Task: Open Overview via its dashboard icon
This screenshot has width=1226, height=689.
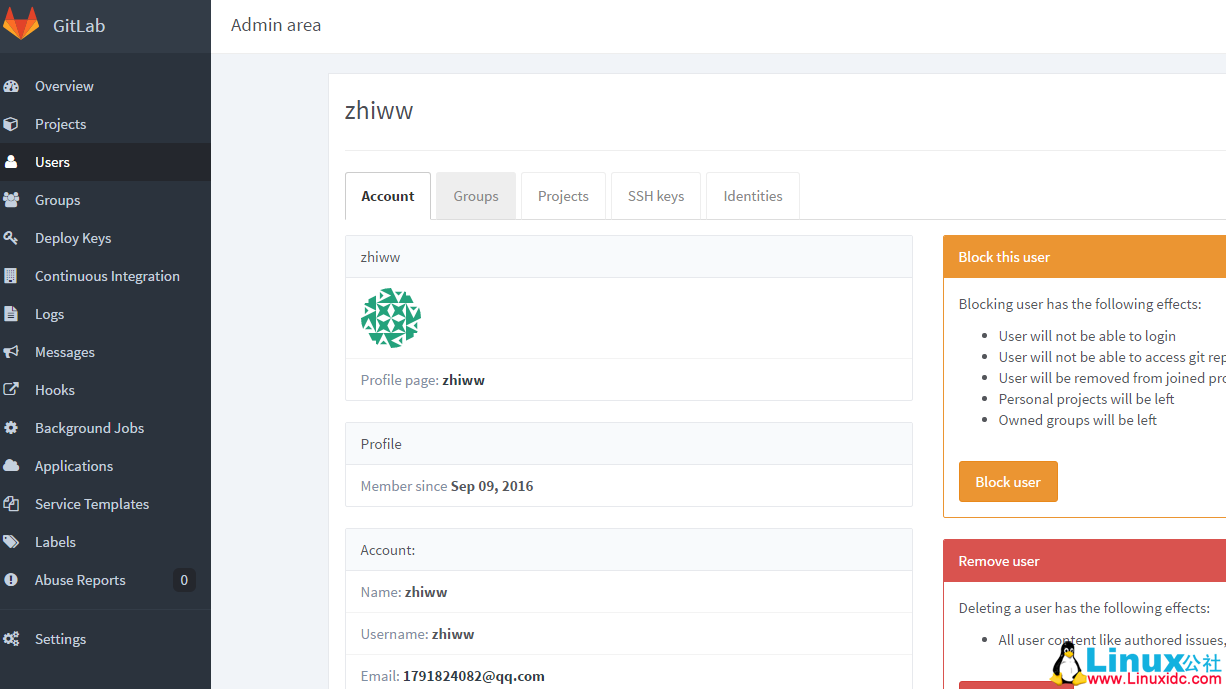Action: 11,86
